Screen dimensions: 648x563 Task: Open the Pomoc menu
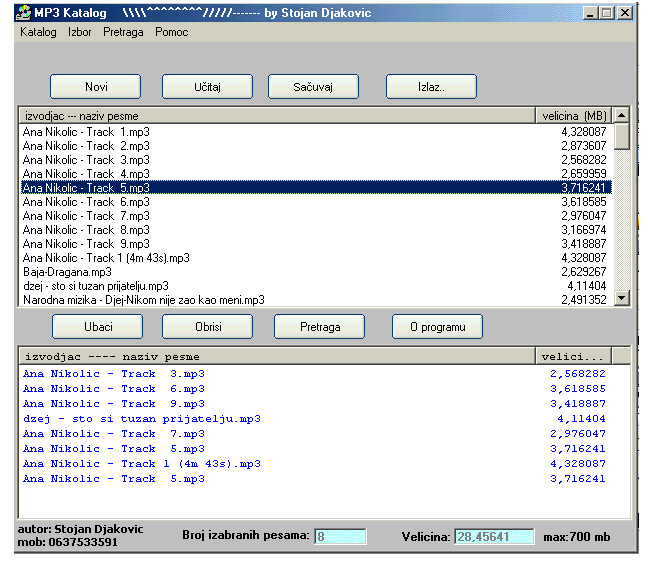click(172, 32)
